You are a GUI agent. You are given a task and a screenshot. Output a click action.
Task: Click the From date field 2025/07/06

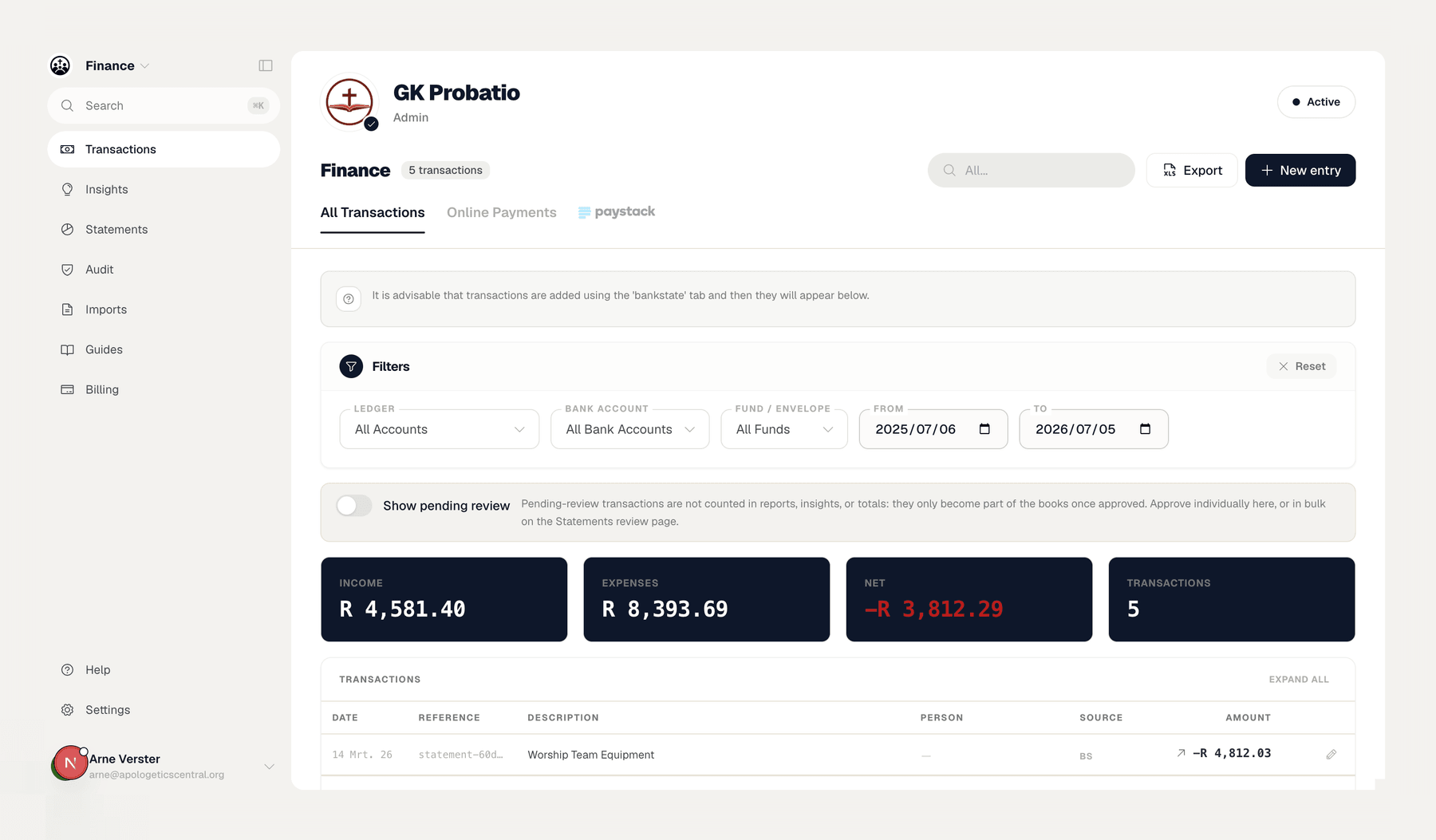point(933,429)
